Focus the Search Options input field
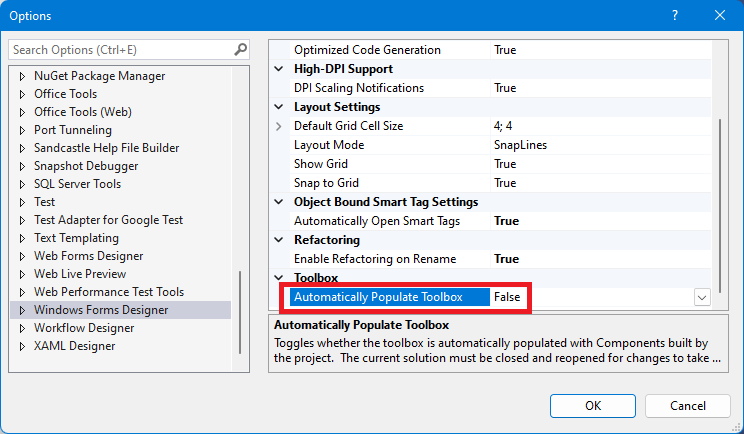Viewport: 744px width, 434px height. 121,50
